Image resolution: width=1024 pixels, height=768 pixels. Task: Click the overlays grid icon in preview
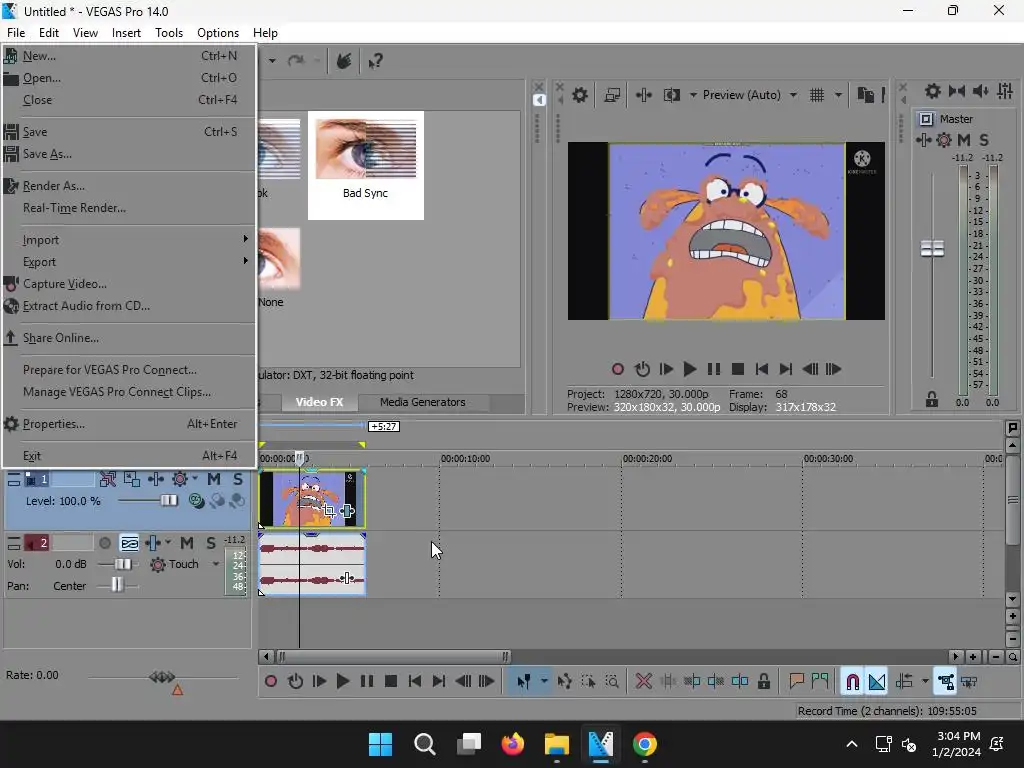(x=816, y=95)
